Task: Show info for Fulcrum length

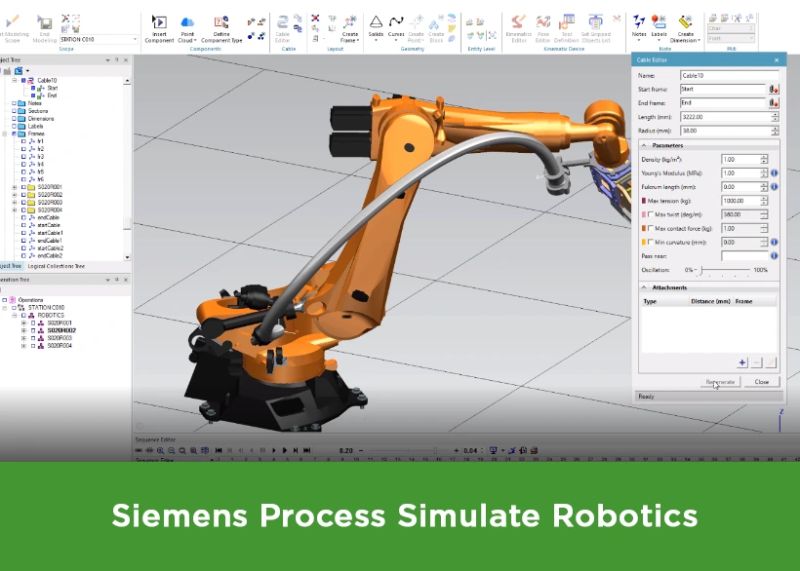Action: 774,187
